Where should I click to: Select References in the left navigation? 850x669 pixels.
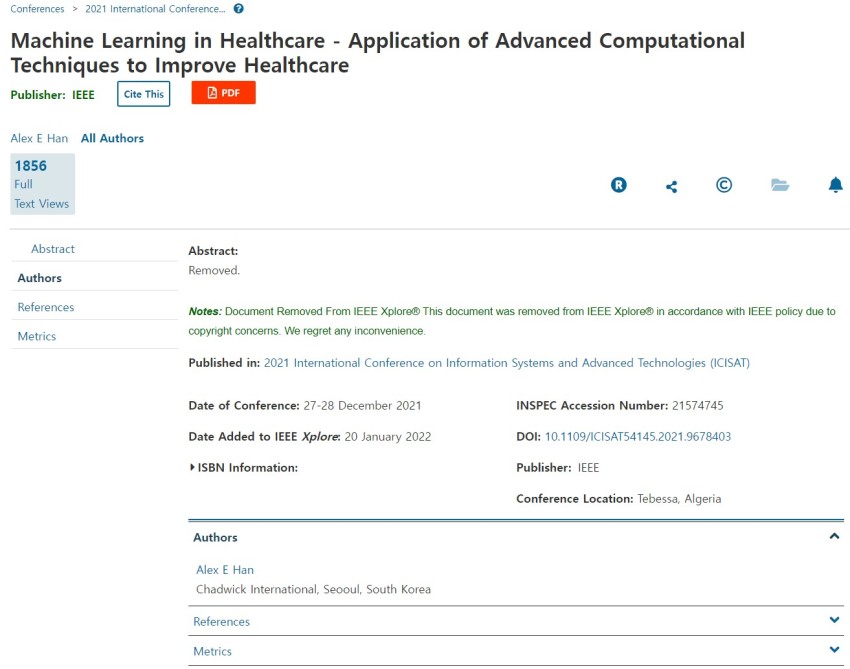(x=46, y=307)
